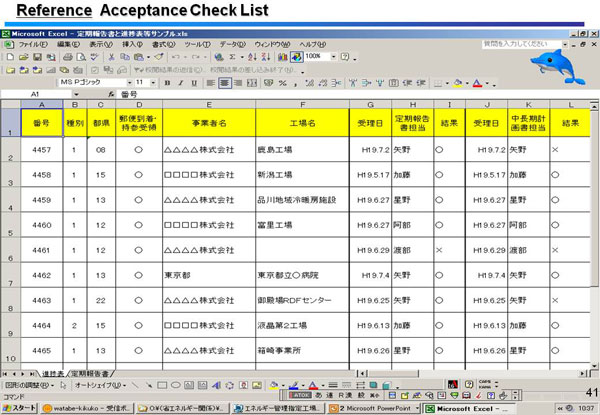Click column G header
Screen dimensions: 600x415
tap(370, 104)
